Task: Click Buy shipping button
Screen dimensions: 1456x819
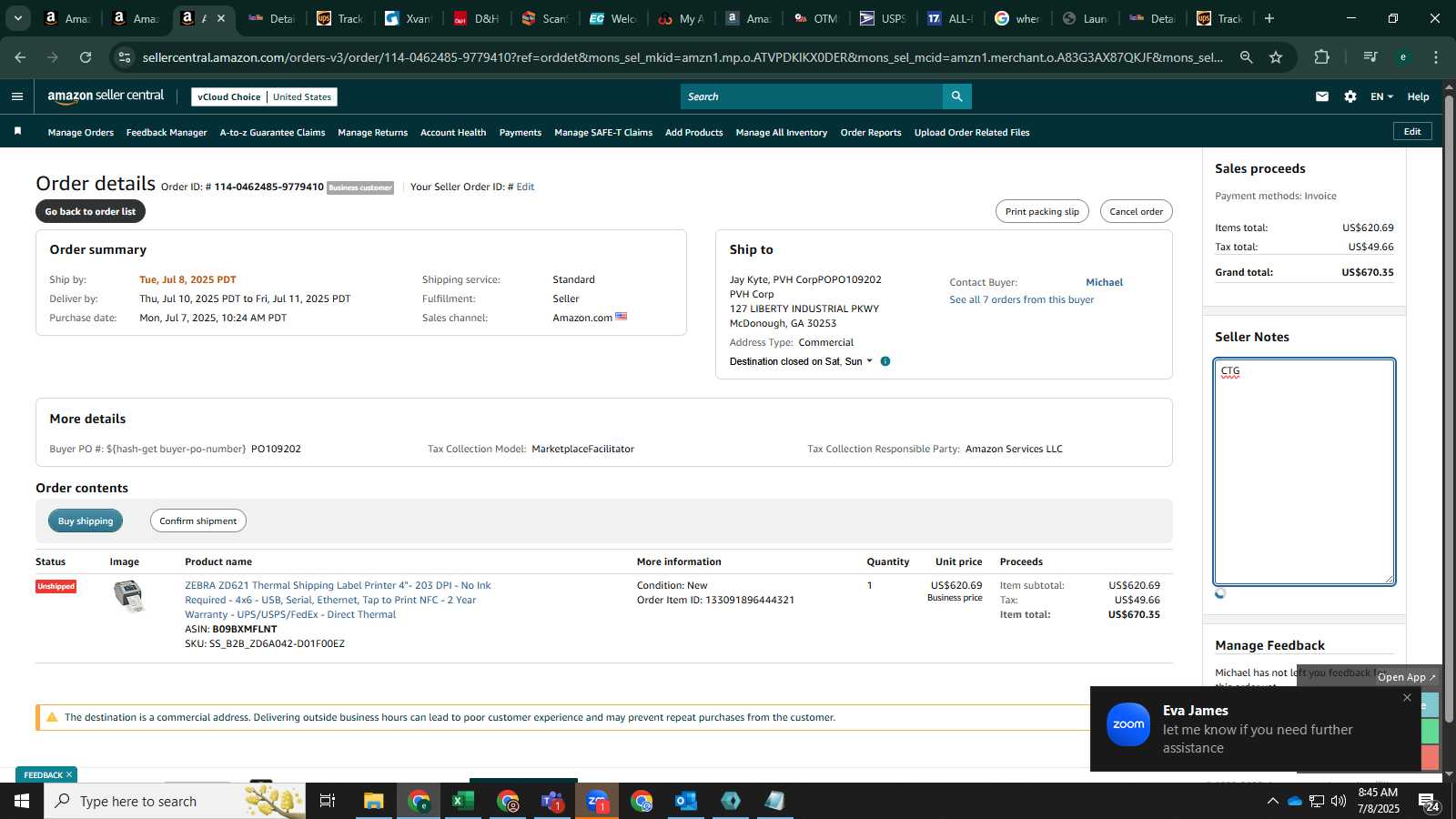Action: click(x=86, y=521)
